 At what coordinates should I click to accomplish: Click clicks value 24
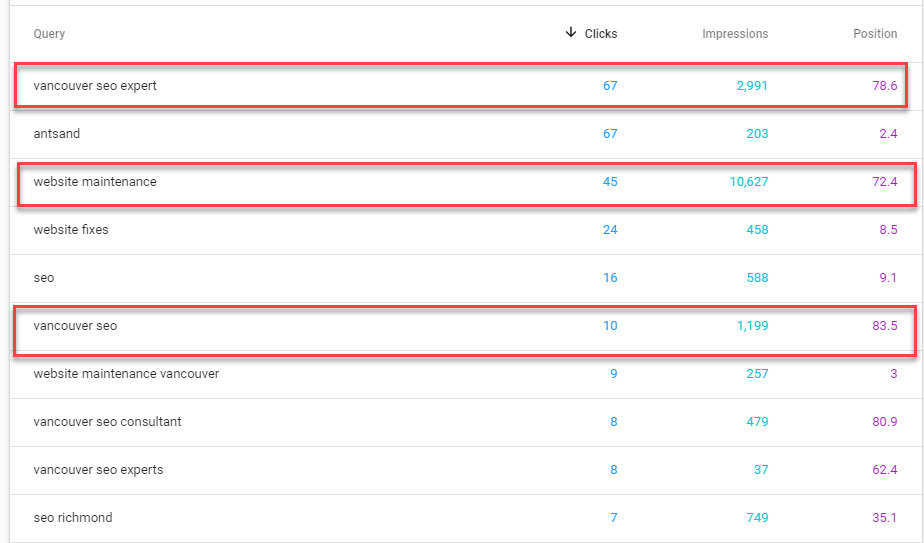610,230
